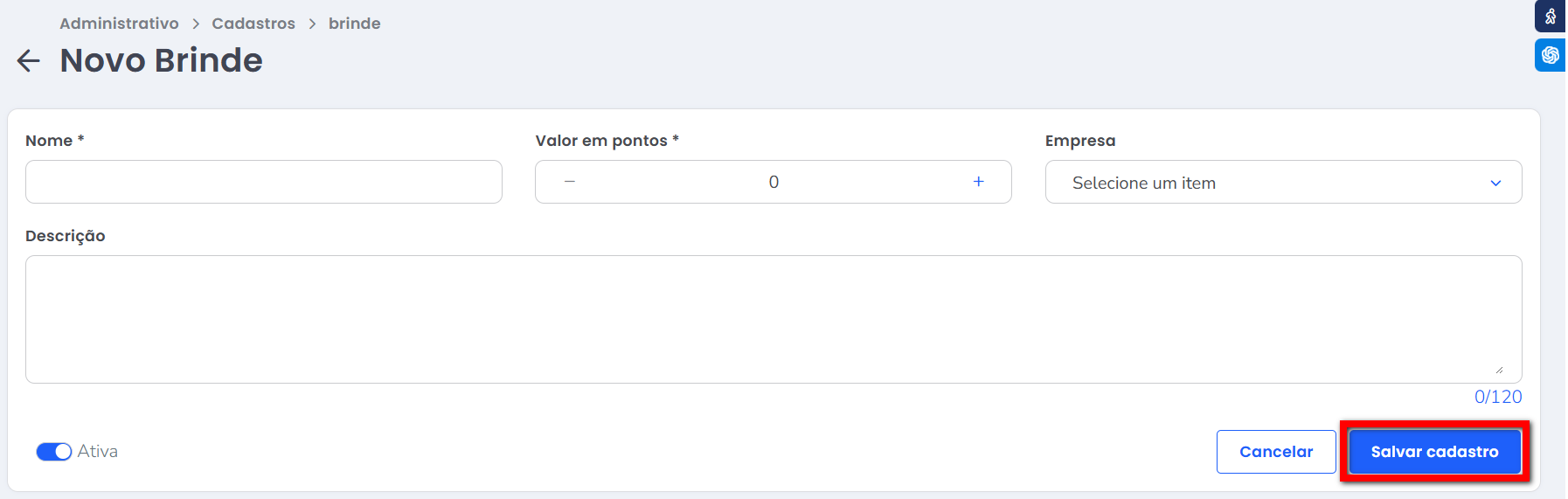Viewport: 1568px width, 499px height.
Task: Open the walking person icon widget
Action: pos(1550,17)
